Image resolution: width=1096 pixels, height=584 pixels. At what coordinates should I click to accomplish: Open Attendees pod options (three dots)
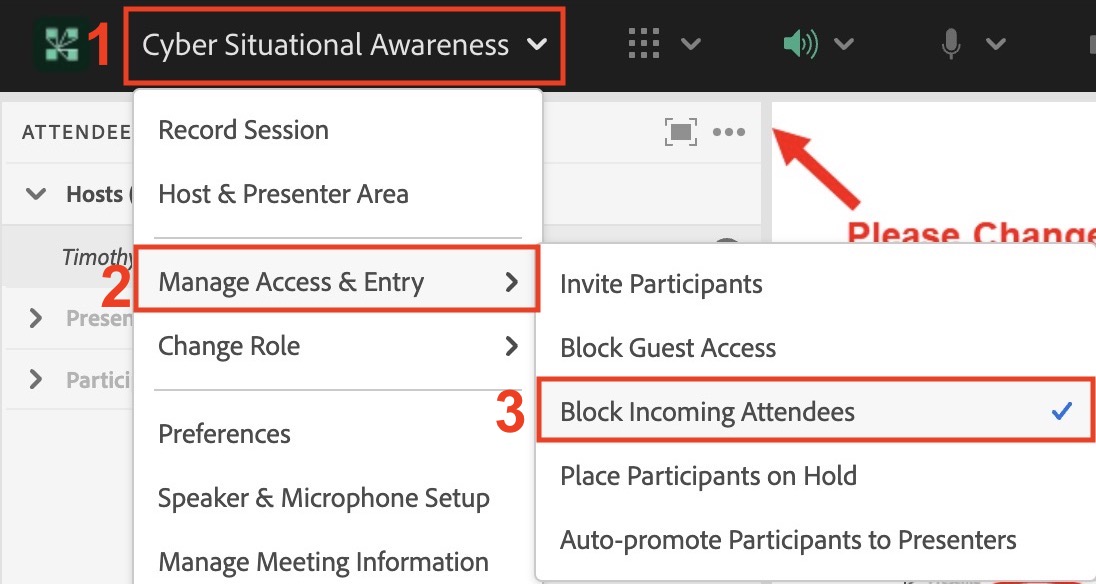(x=729, y=132)
